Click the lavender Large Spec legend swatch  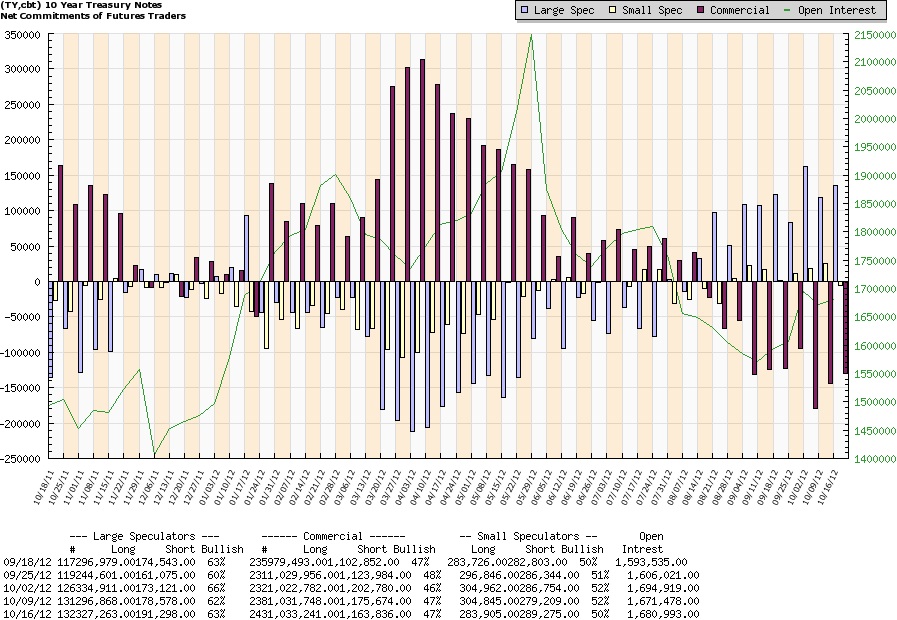point(525,10)
